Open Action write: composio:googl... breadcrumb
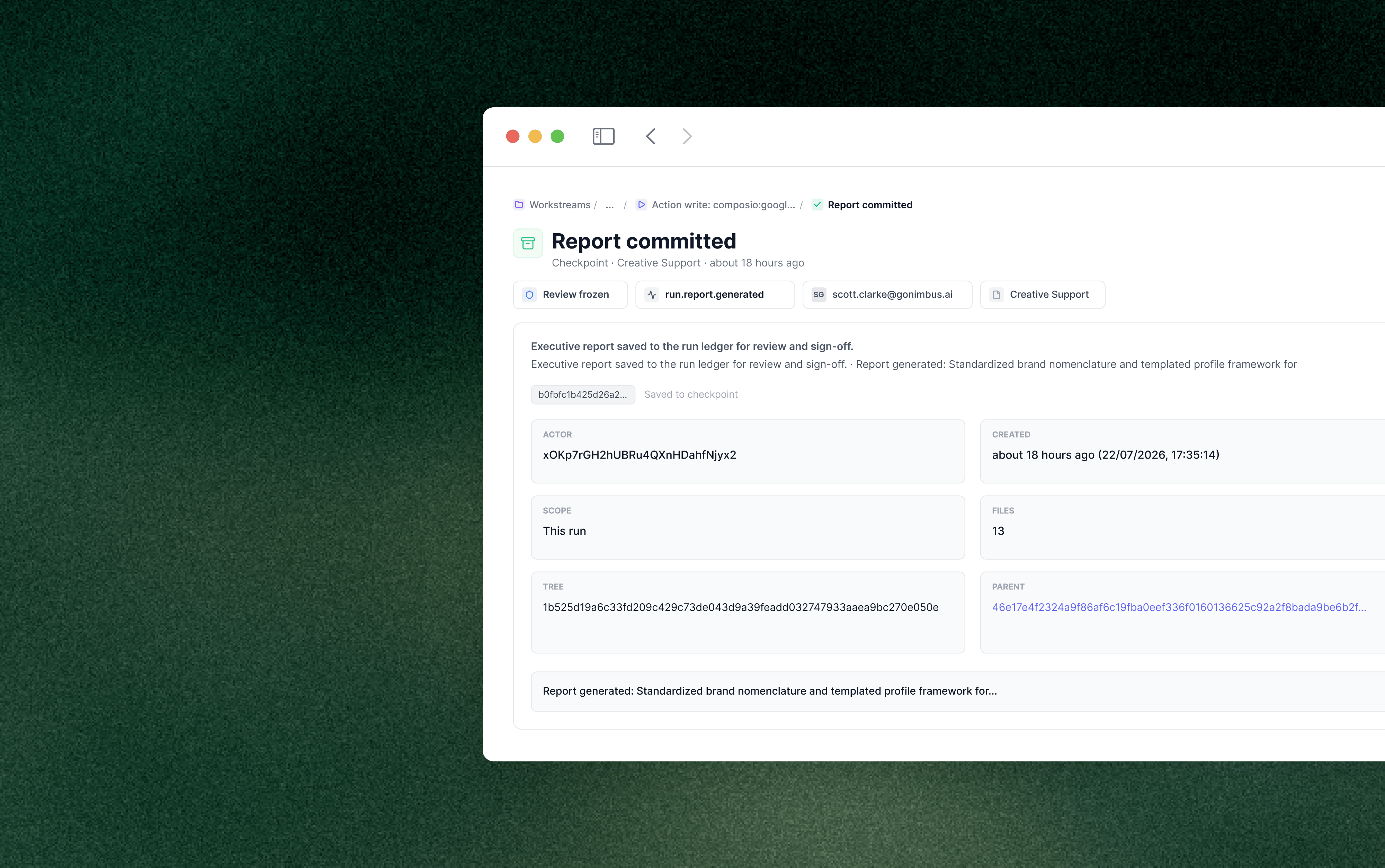Viewport: 1385px width, 868px height. (723, 205)
